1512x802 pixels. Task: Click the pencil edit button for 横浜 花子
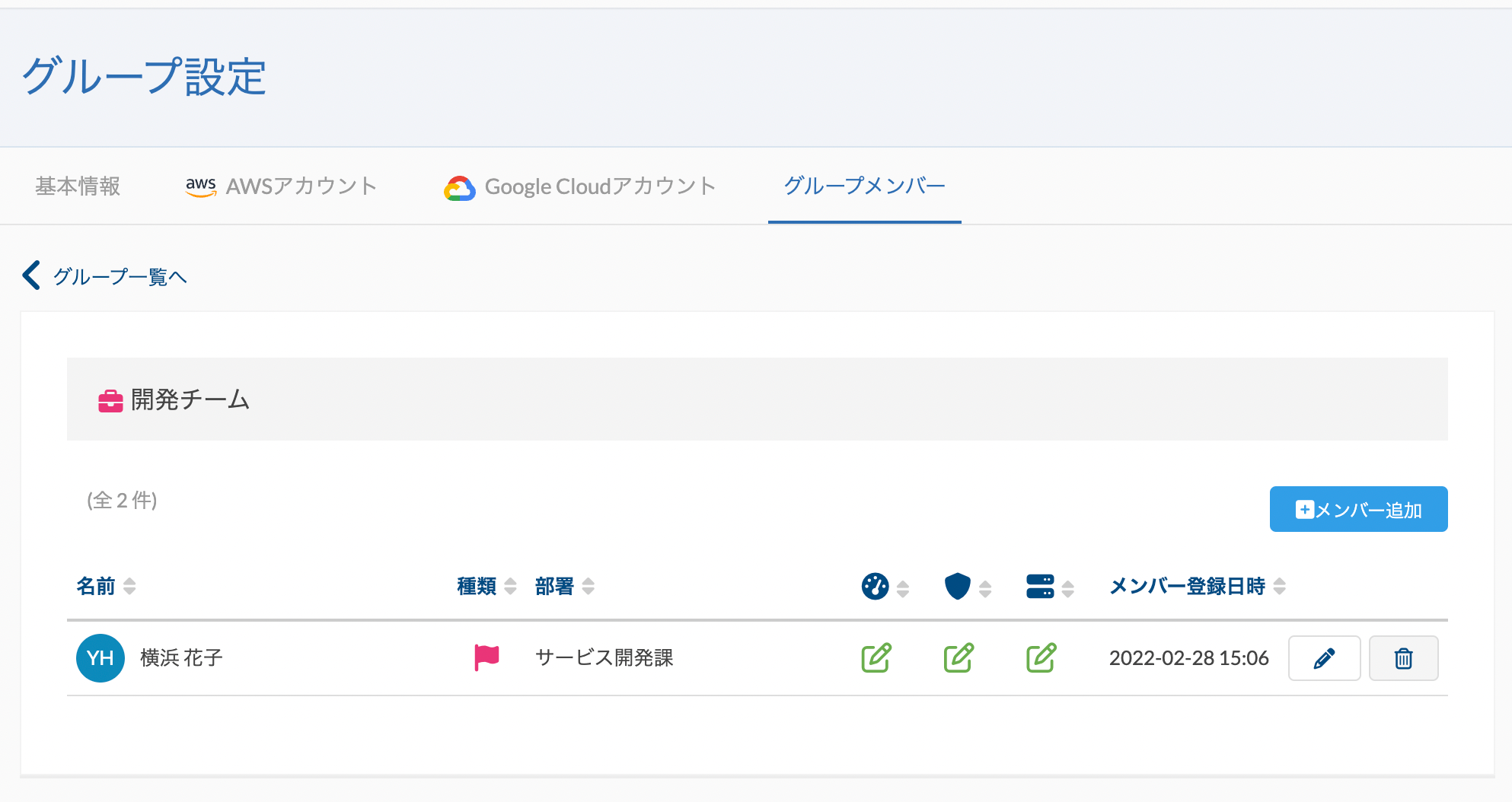1323,658
